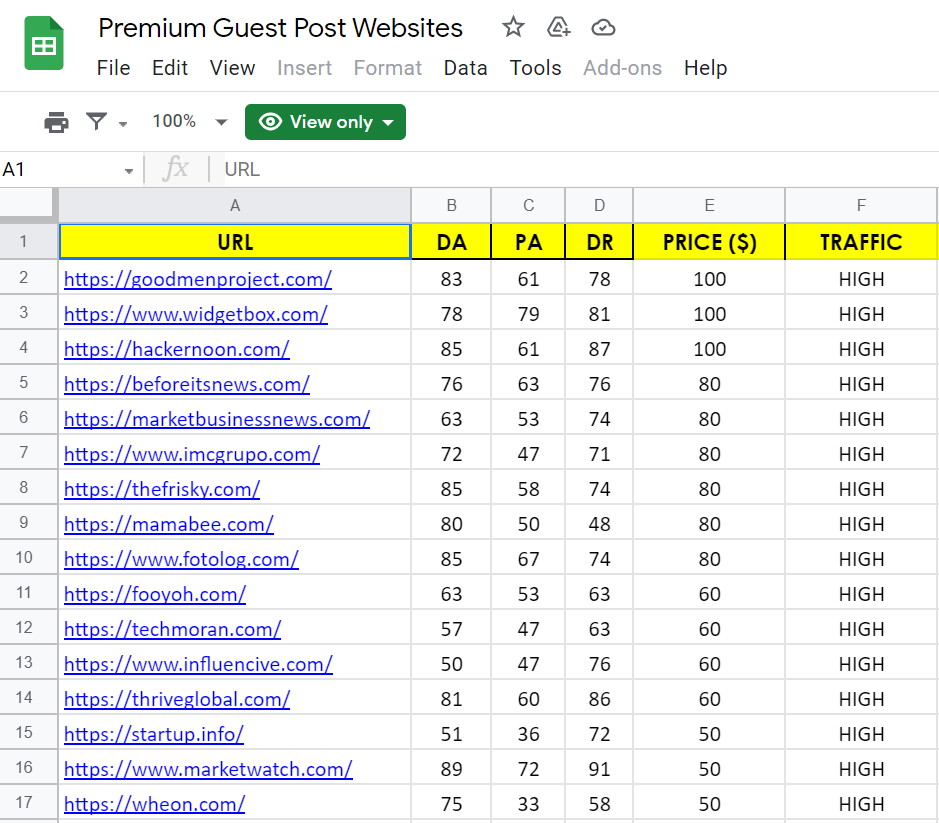The image size is (939, 823).
Task: Open the Edit menu
Action: click(170, 68)
